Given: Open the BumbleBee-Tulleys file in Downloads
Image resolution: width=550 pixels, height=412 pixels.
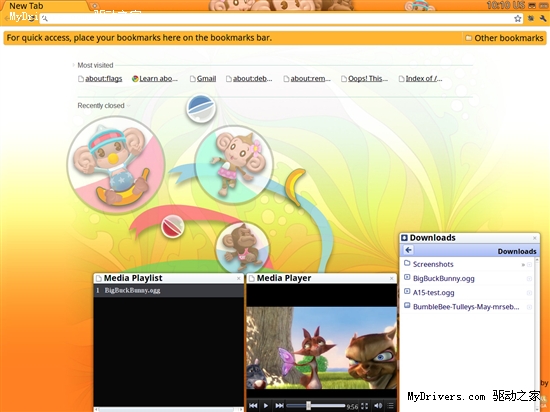Looking at the screenshot, I should pos(466,307).
